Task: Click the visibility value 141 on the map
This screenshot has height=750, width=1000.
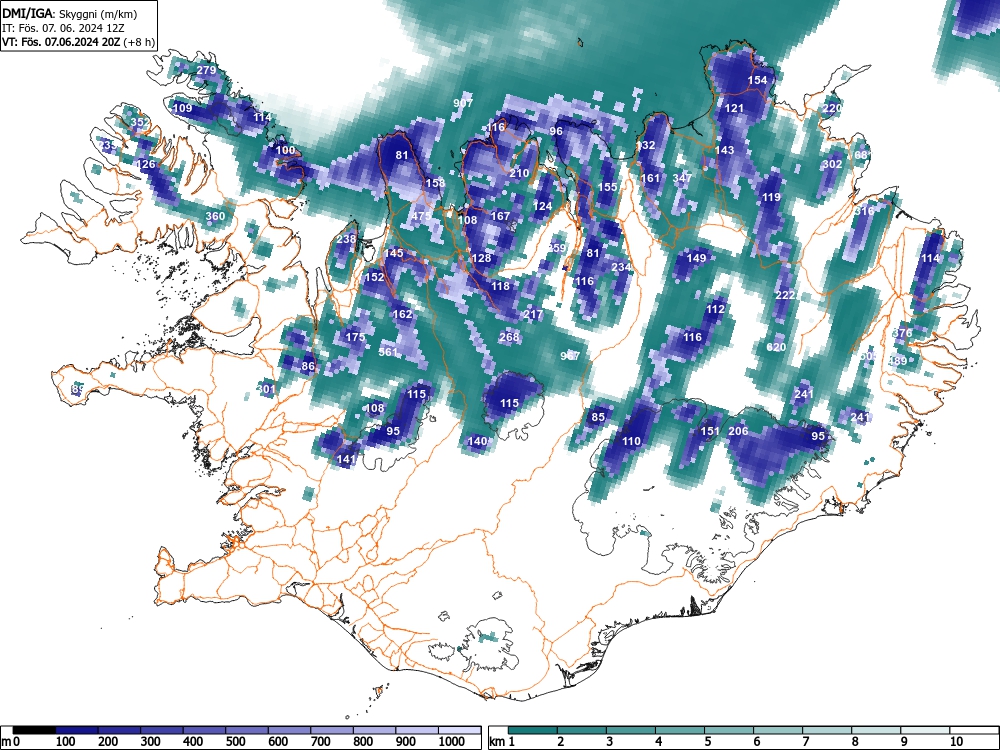Action: point(346,459)
